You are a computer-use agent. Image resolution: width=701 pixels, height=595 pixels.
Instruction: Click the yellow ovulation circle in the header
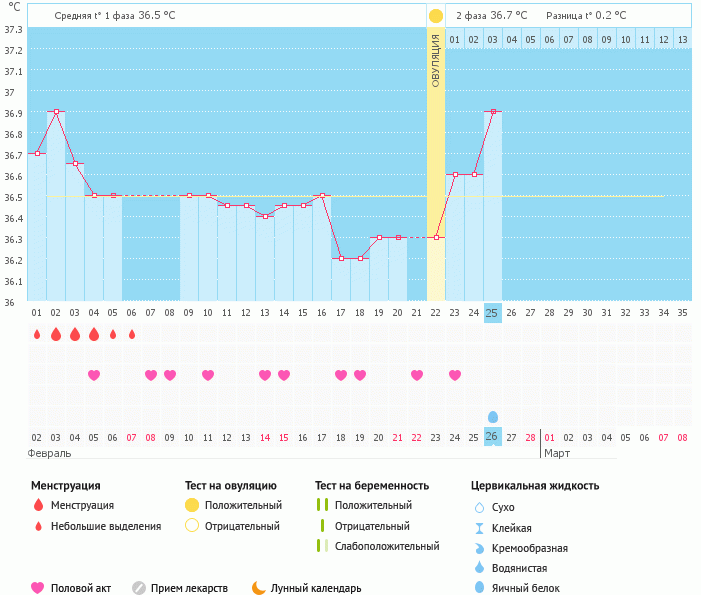436,16
